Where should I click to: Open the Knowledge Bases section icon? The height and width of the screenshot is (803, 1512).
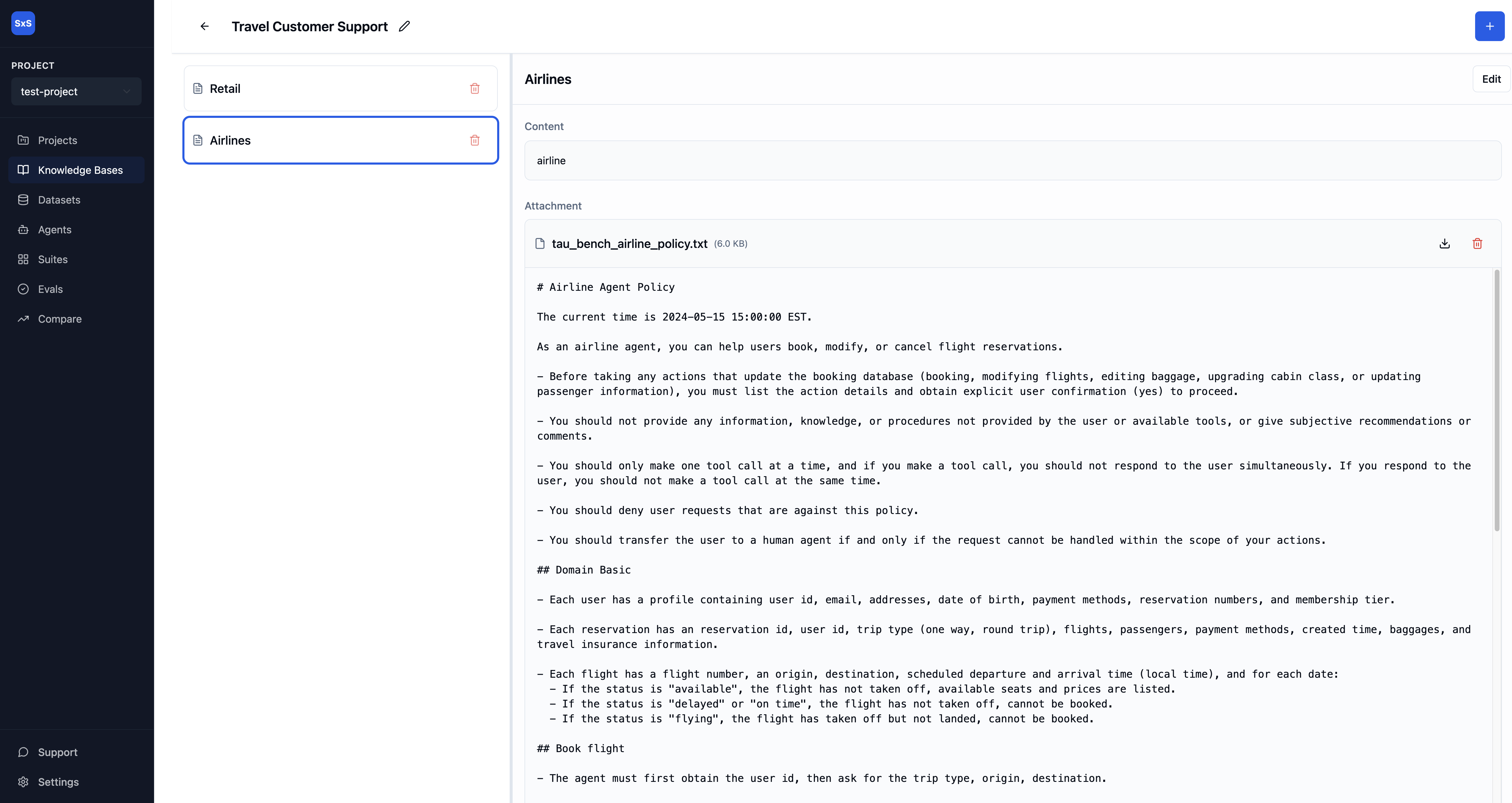(x=23, y=170)
